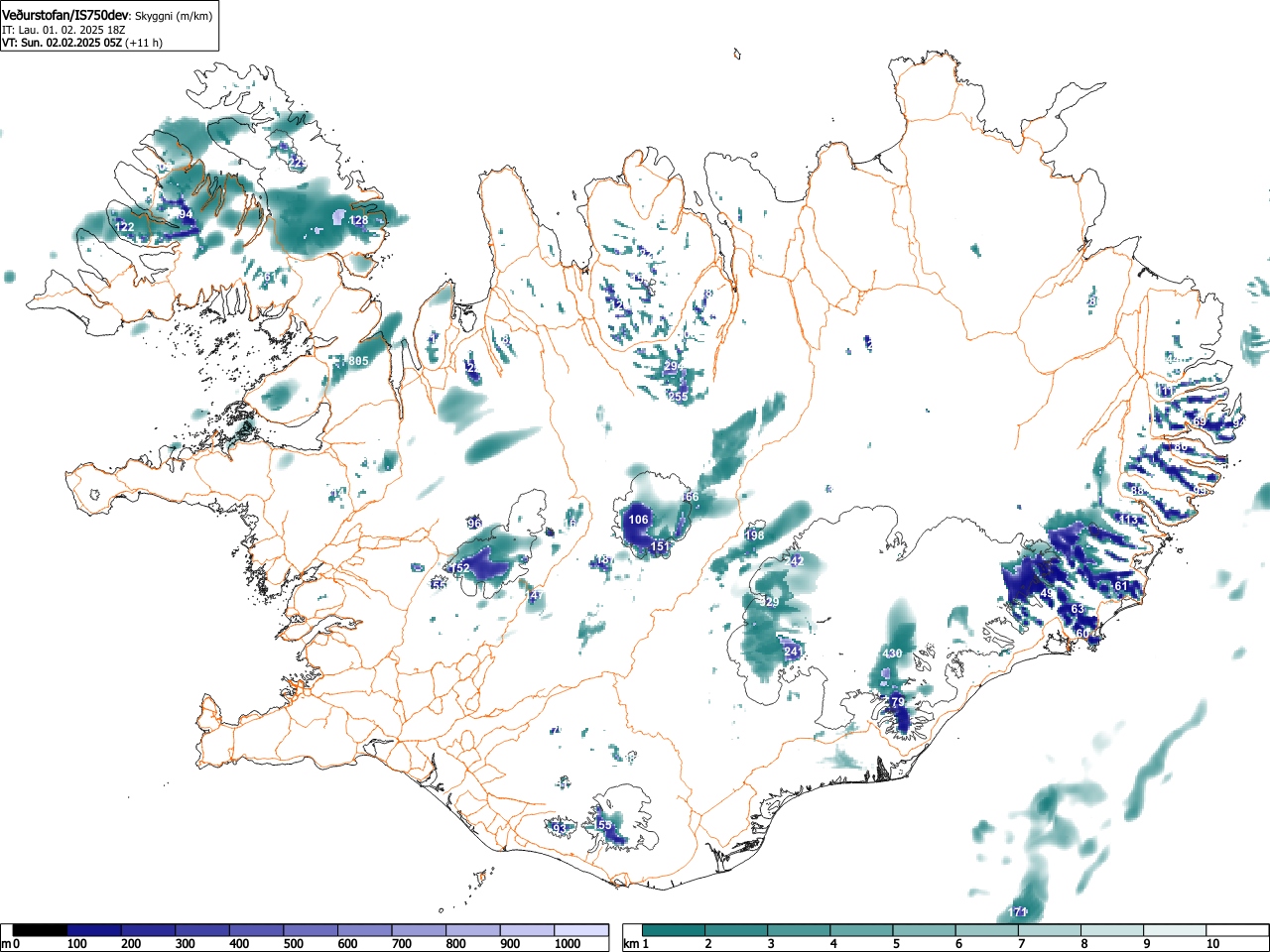The image size is (1270, 952).
Task: Click the 128 visibility value on map
Action: [358, 220]
